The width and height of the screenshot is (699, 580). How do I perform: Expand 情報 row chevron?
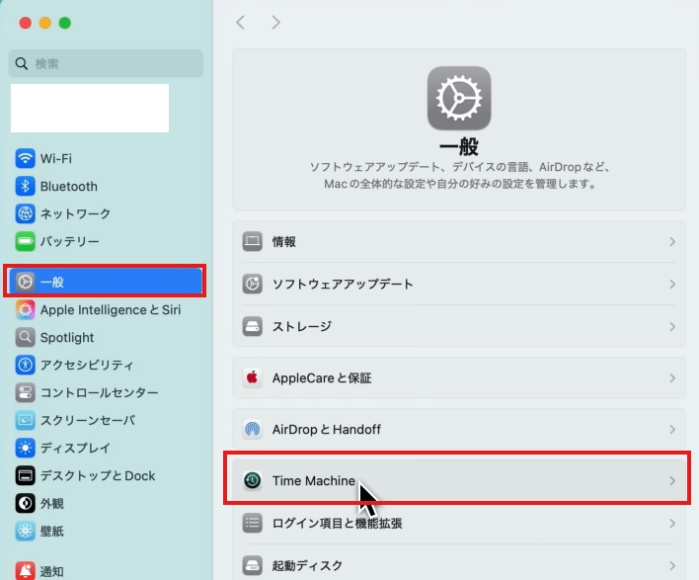[x=672, y=242]
